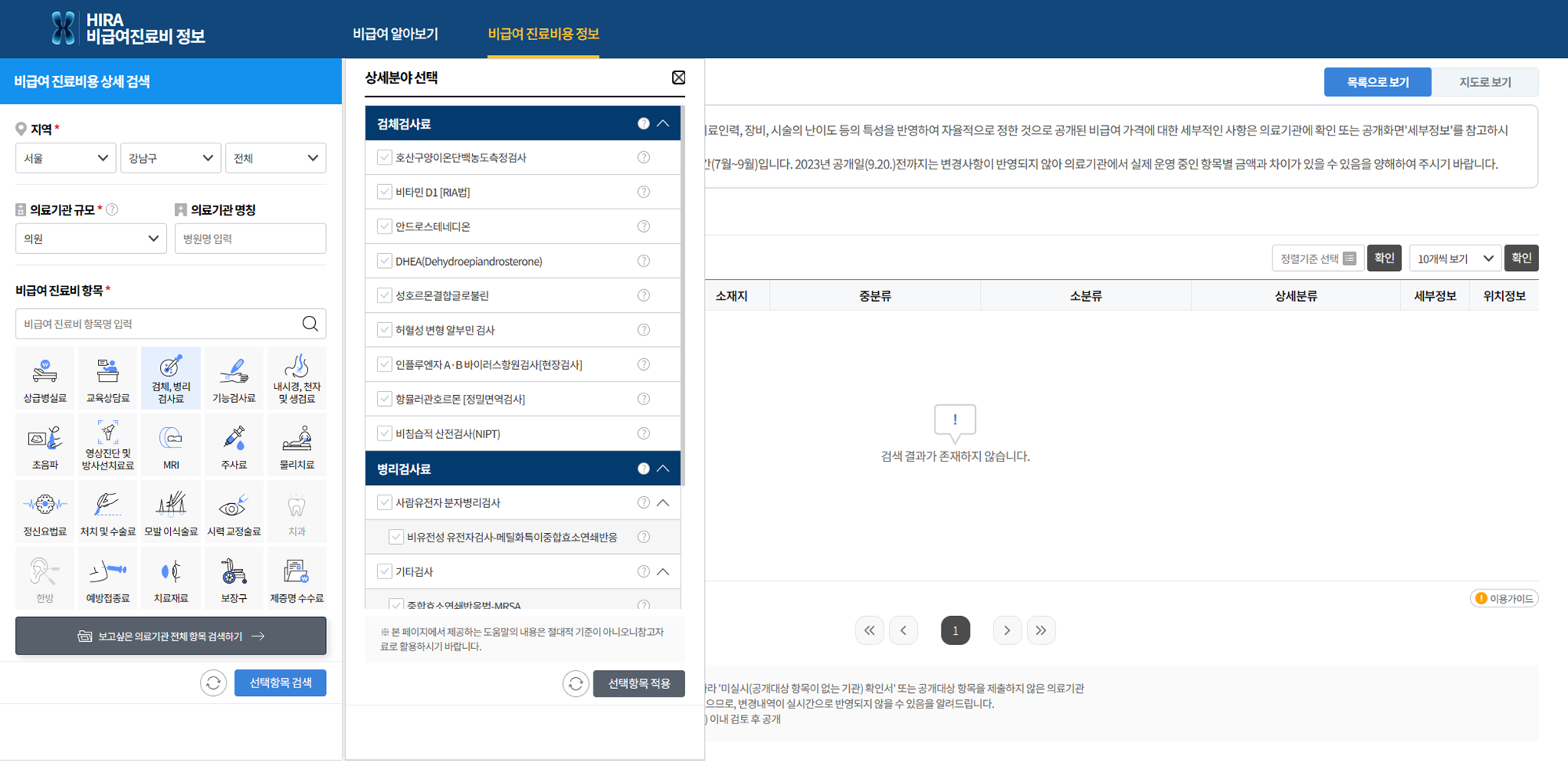This screenshot has height=783, width=1568.
Task: Select the 치과 dental category icon
Action: point(296,511)
